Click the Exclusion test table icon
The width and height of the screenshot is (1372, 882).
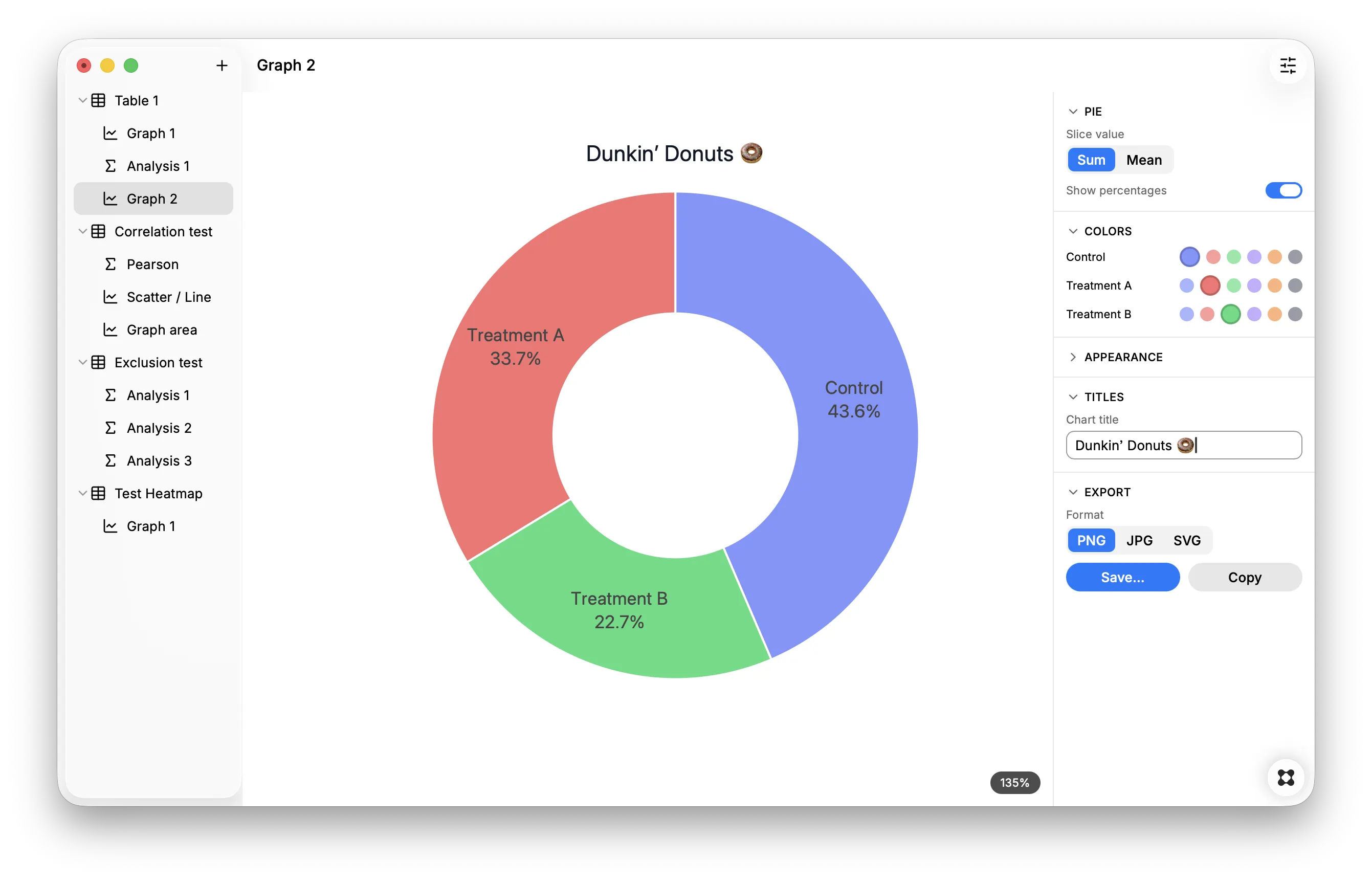[99, 363]
